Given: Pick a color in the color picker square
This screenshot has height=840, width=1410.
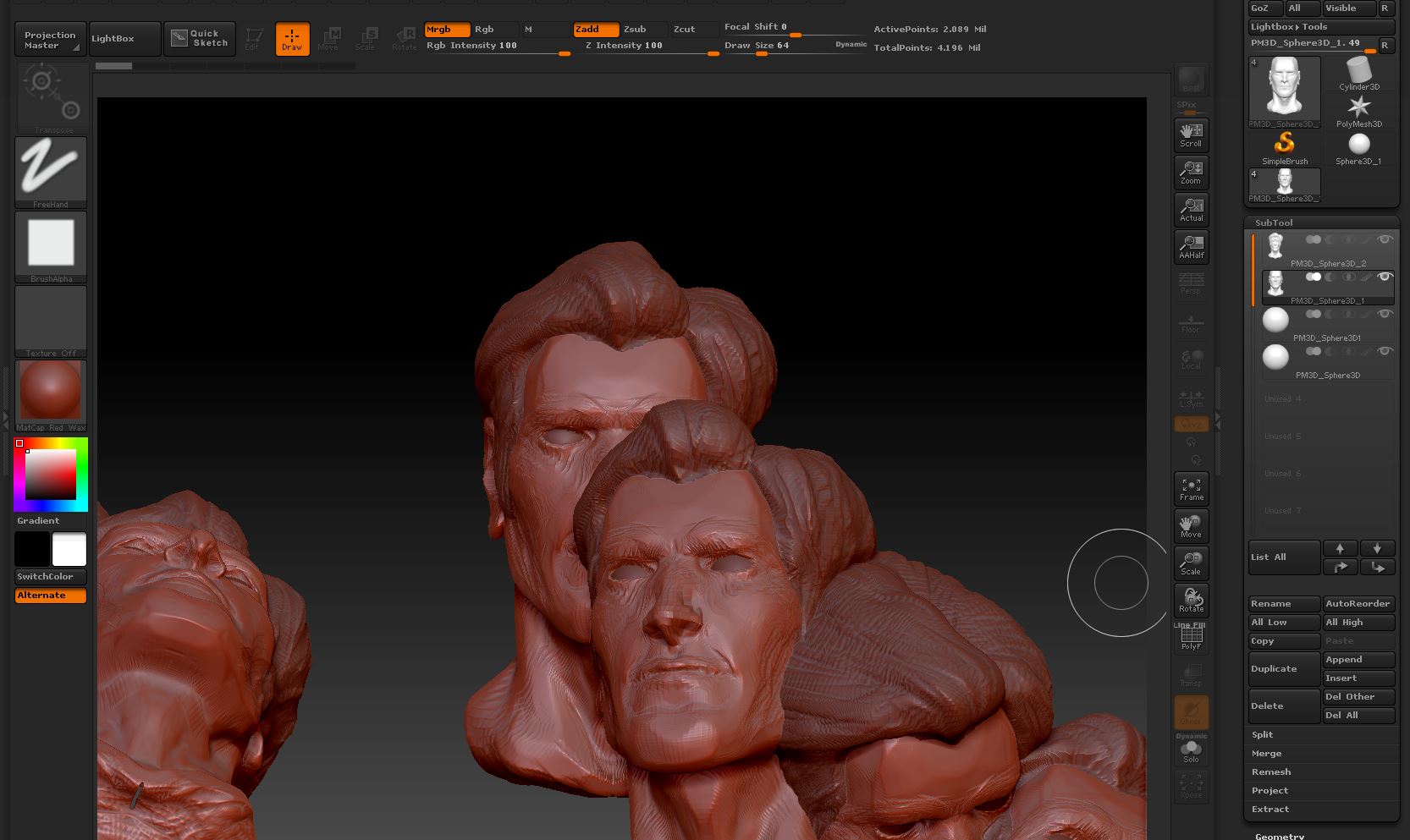Looking at the screenshot, I should click(51, 474).
